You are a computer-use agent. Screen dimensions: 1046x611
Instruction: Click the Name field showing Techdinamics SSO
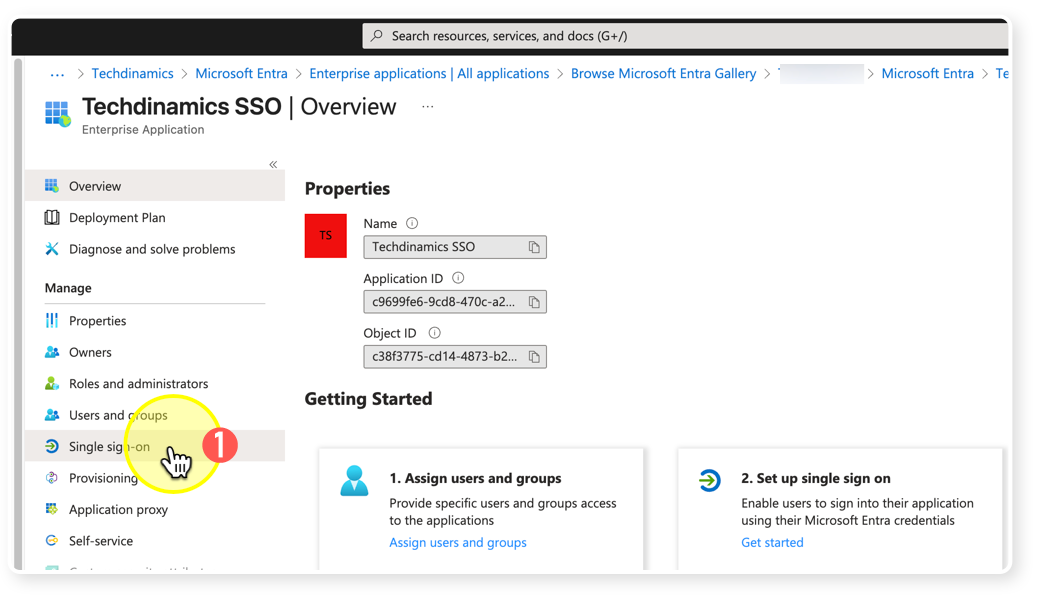point(455,247)
